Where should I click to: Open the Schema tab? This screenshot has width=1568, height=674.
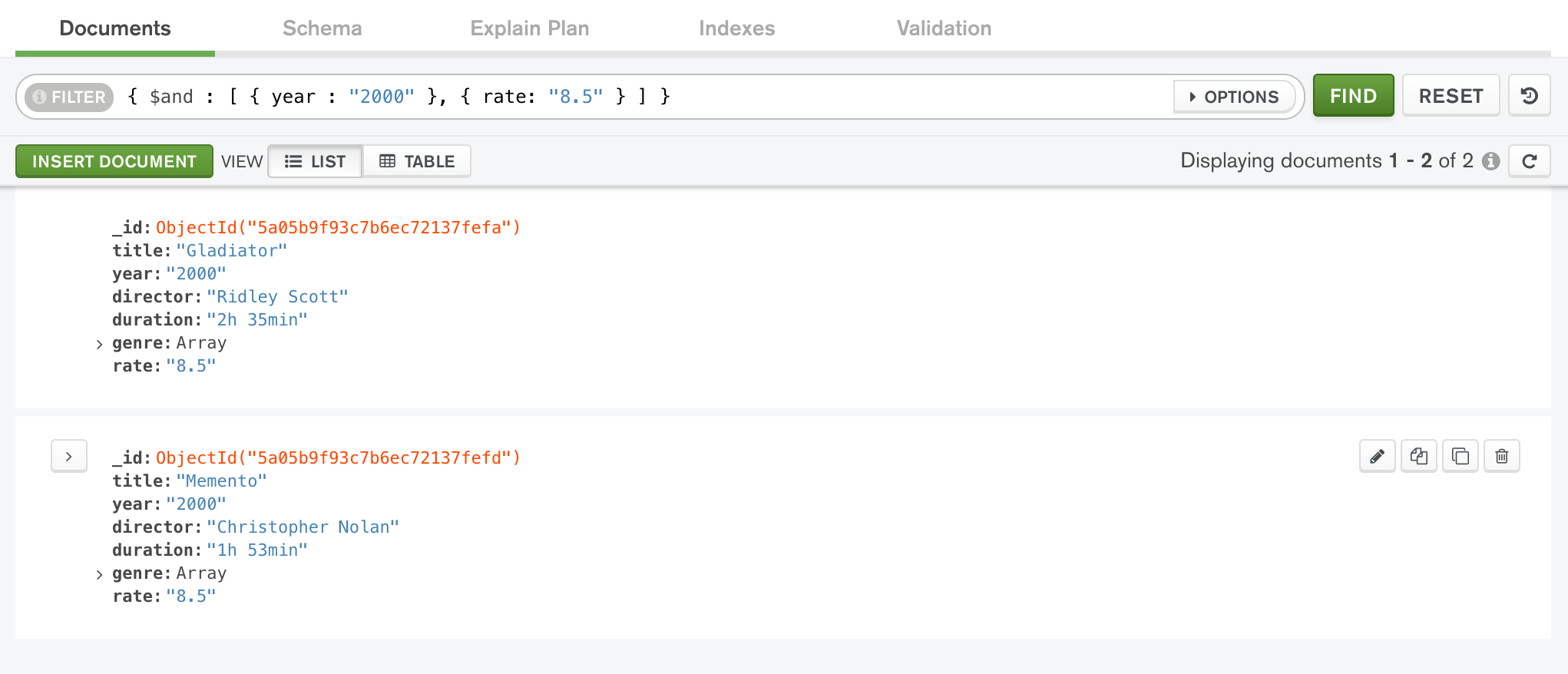(x=323, y=28)
